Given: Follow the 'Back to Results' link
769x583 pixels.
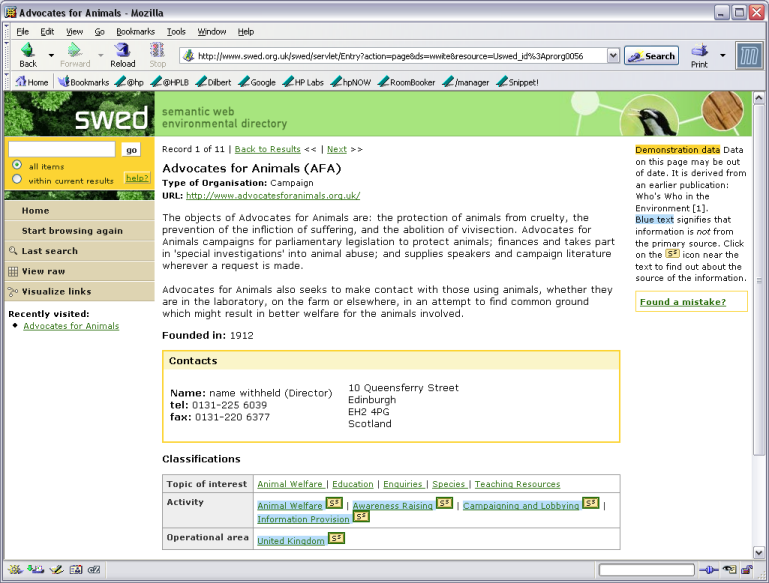Looking at the screenshot, I should 267,149.
